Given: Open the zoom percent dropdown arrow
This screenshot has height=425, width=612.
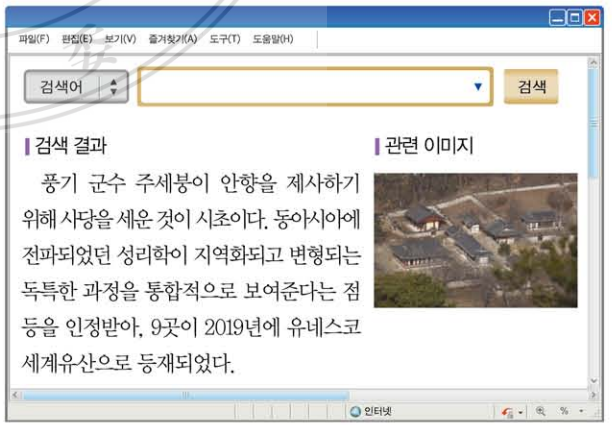Looking at the screenshot, I should [x=581, y=411].
